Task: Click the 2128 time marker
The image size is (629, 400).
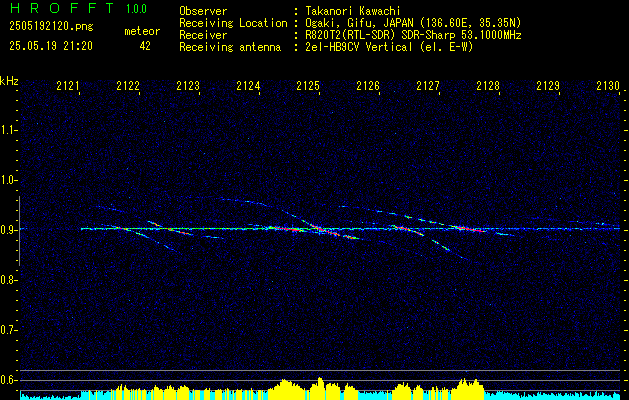Action: (488, 86)
